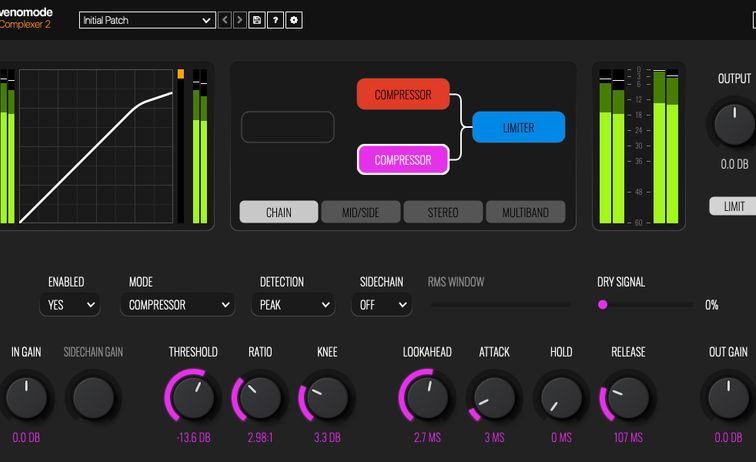Select the magenta Compressor block
The height and width of the screenshot is (462, 756).
(x=403, y=160)
